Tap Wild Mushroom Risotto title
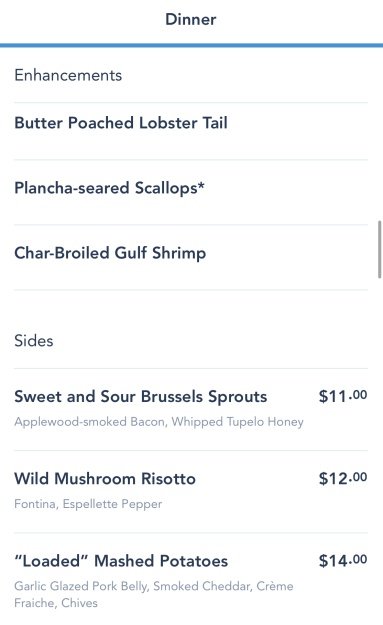The image size is (383, 625). [x=105, y=478]
